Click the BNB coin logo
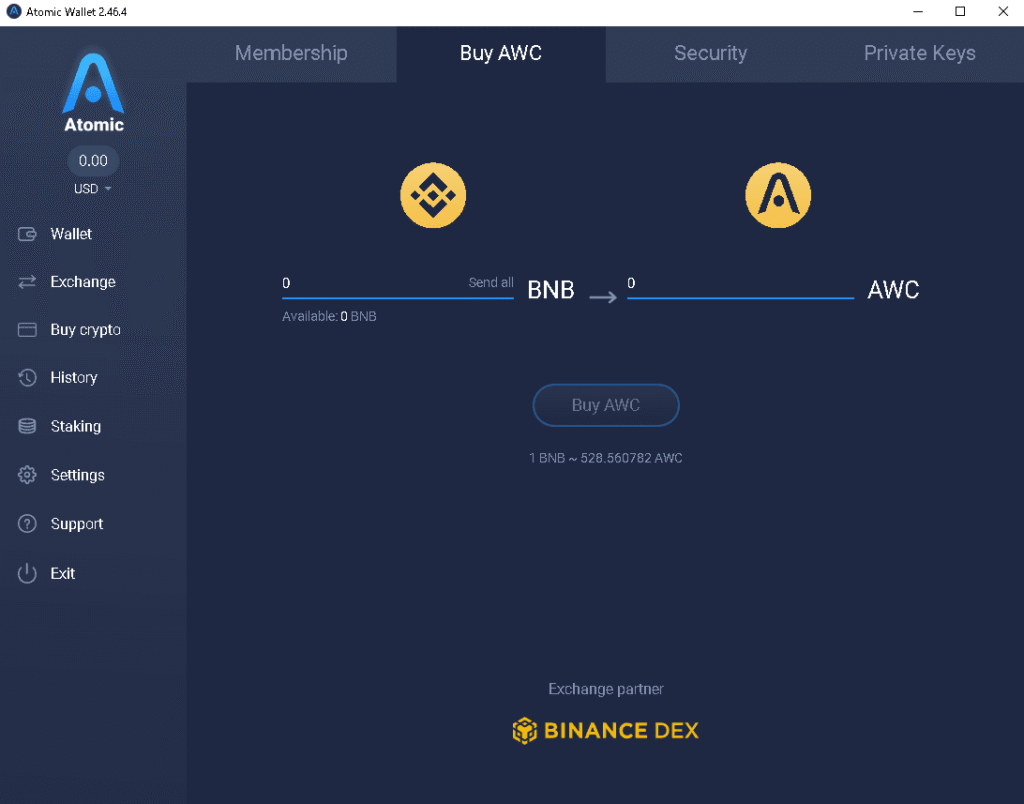 (x=433, y=195)
